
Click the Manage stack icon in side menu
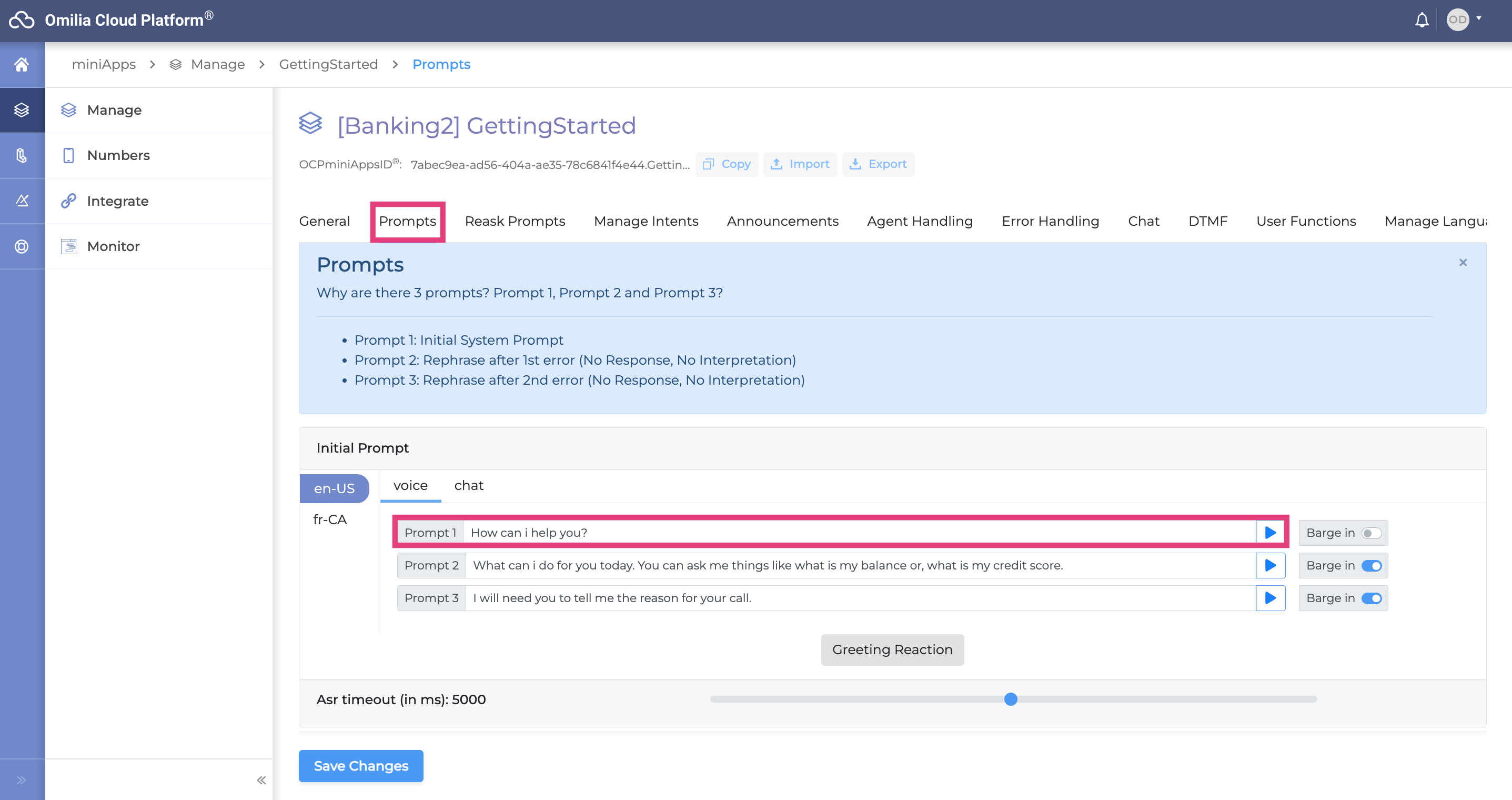tap(69, 110)
